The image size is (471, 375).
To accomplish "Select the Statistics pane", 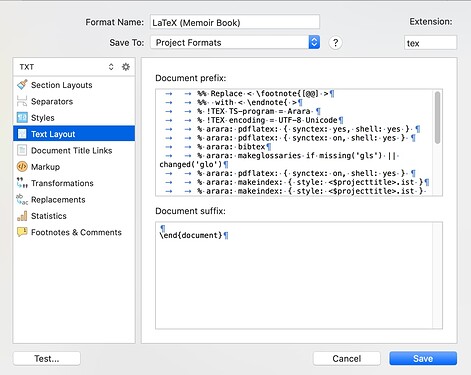I will point(74,216).
